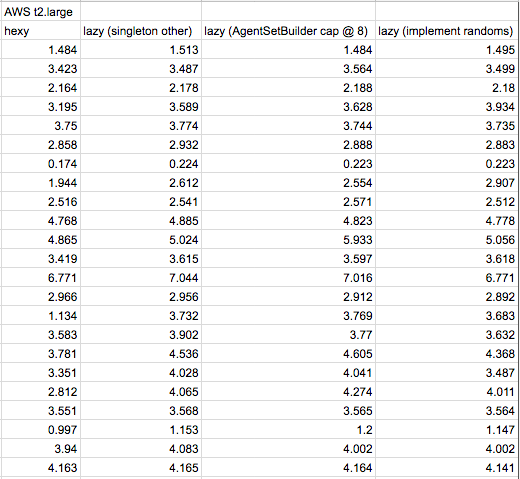
Task: Select the cell showing 4.083
Action: coord(141,449)
